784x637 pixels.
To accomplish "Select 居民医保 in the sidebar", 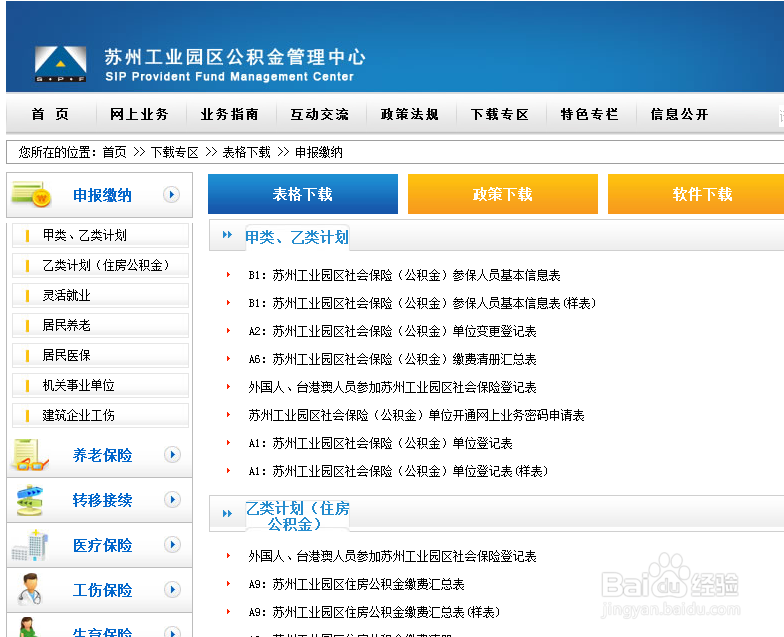I will [x=100, y=355].
